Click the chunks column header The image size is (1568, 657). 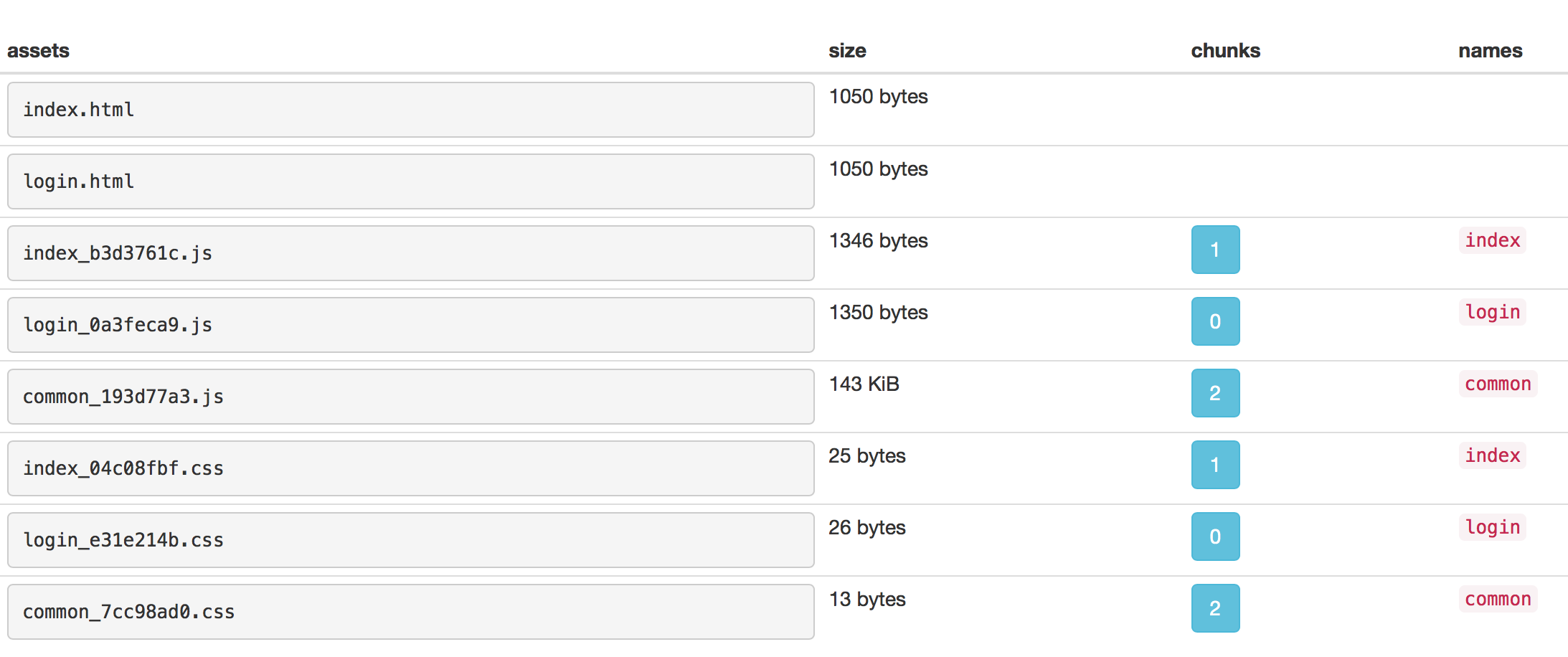click(1225, 51)
